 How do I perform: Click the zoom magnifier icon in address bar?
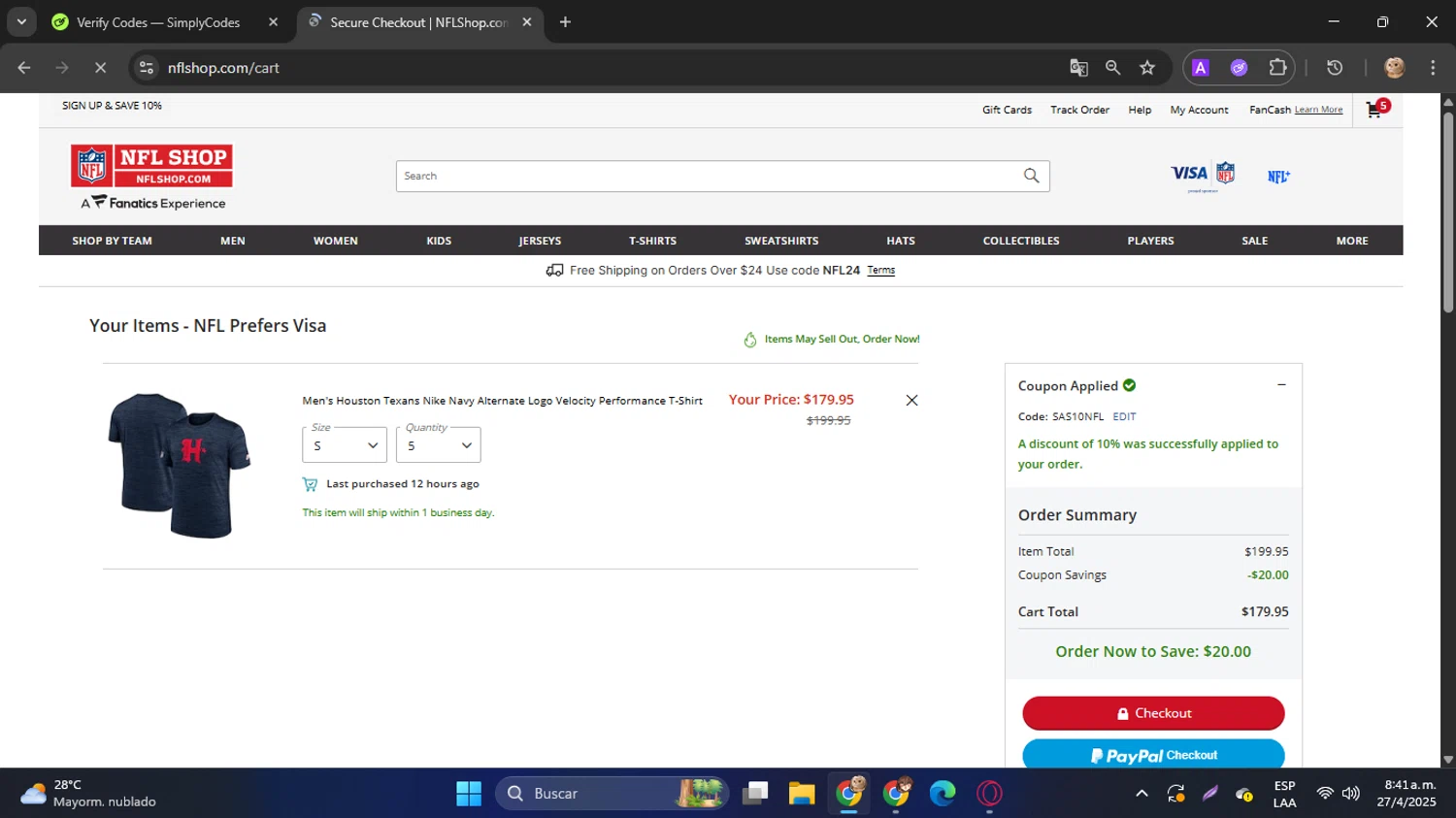tap(1113, 68)
